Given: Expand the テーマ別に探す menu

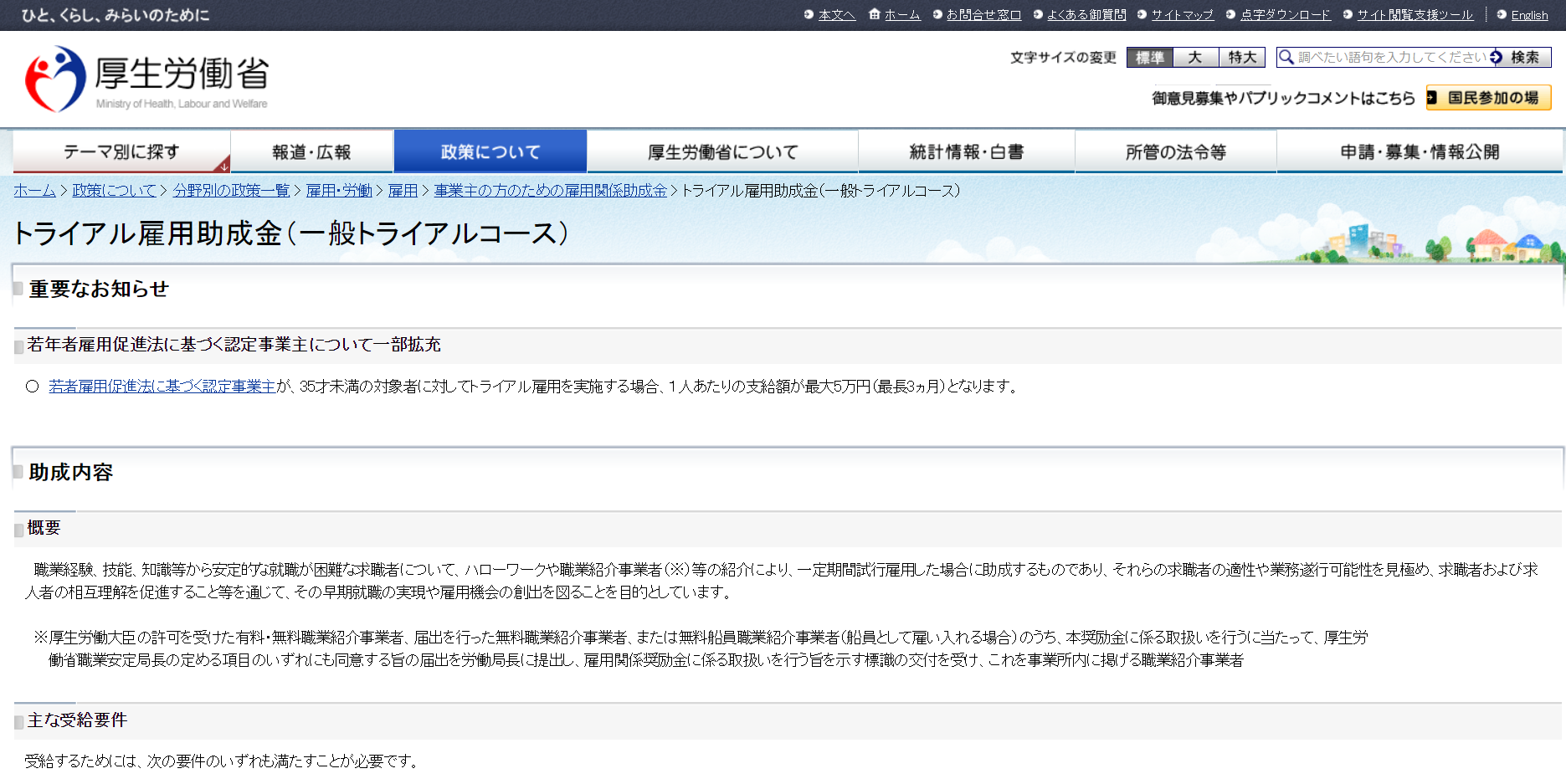Looking at the screenshot, I should click(121, 152).
